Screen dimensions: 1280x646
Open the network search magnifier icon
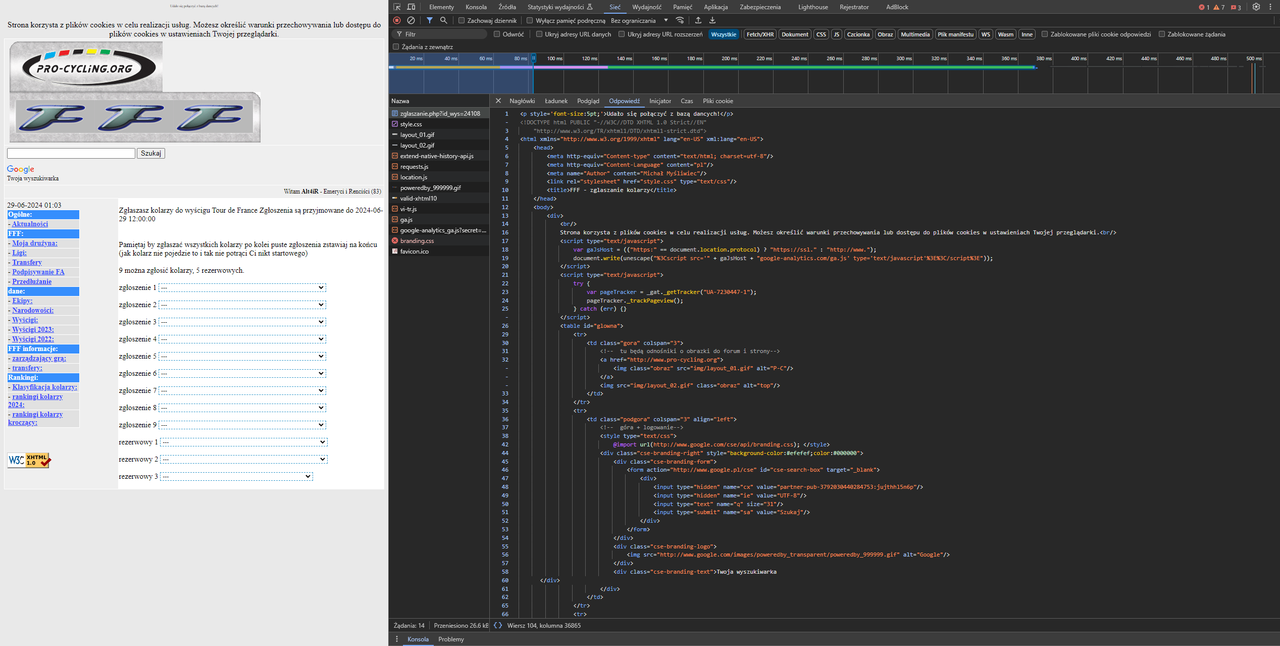point(443,20)
